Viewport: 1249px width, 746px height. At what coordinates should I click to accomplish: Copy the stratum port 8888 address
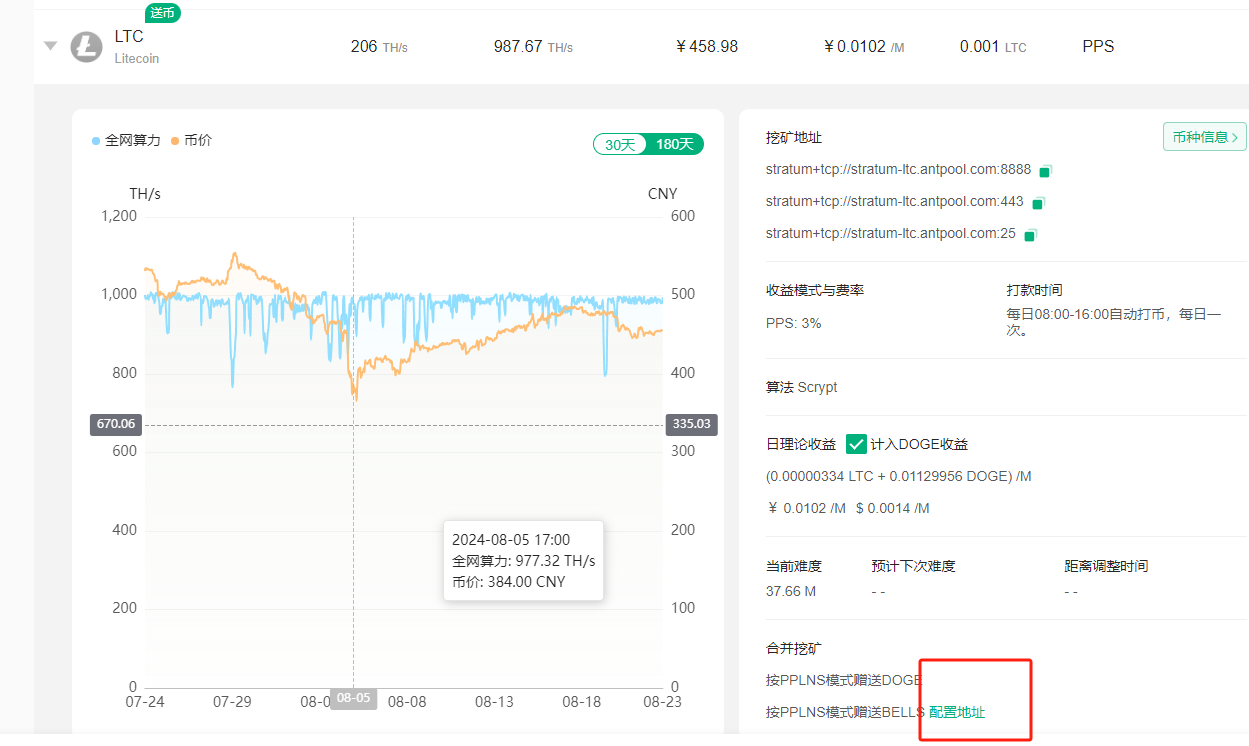coord(1046,171)
